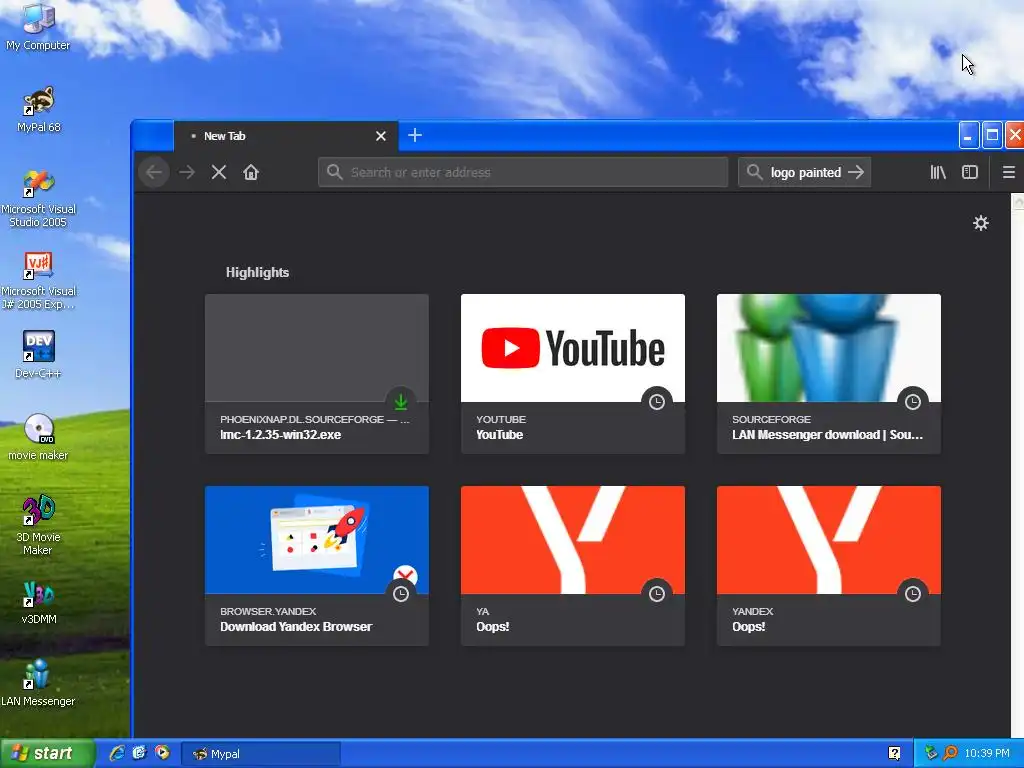Open the lmc-1.2.35-win32.exe download highlight
This screenshot has height=768, width=1024.
(317, 374)
